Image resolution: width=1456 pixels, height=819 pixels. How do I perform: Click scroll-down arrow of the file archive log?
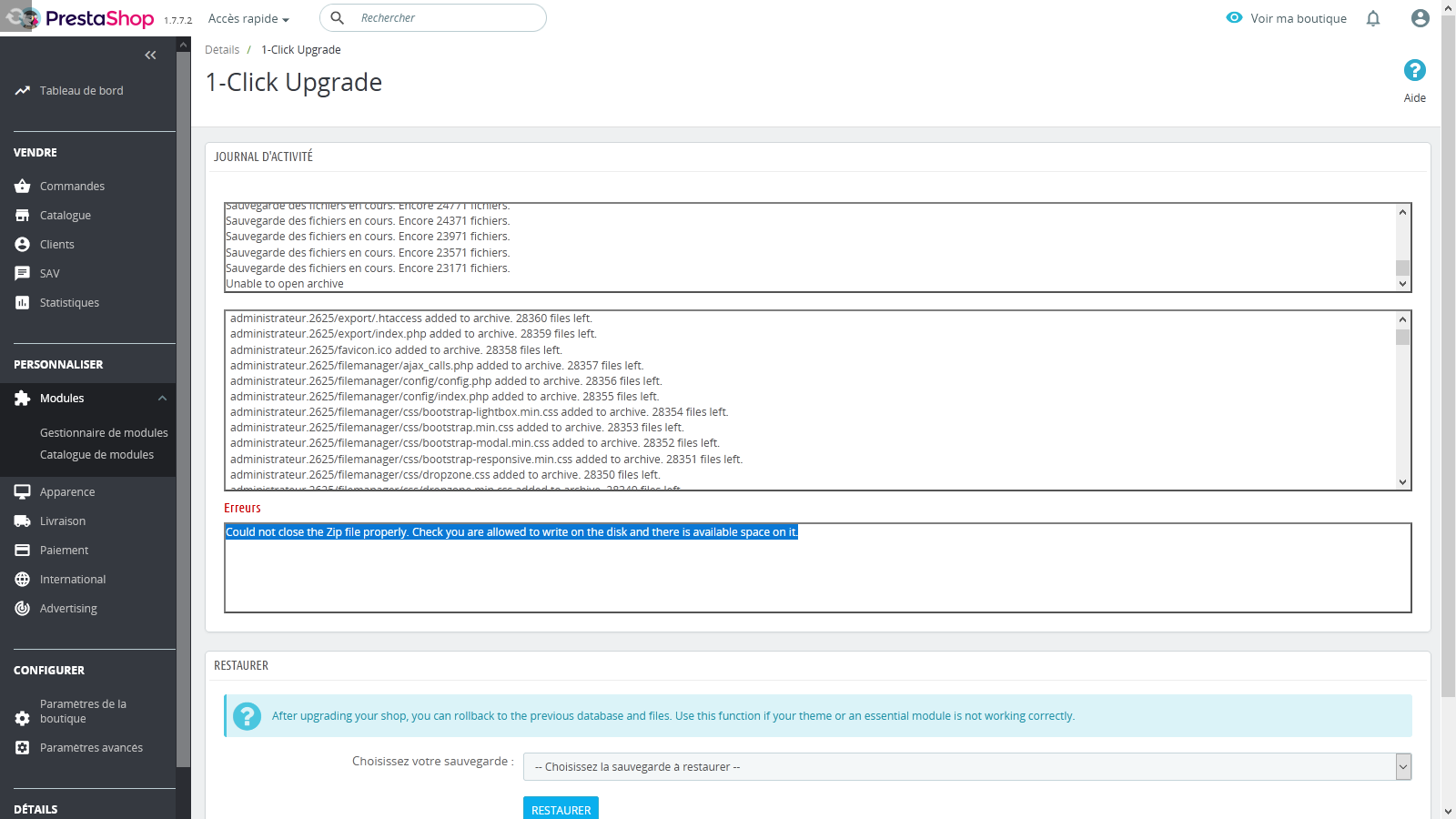(x=1402, y=482)
